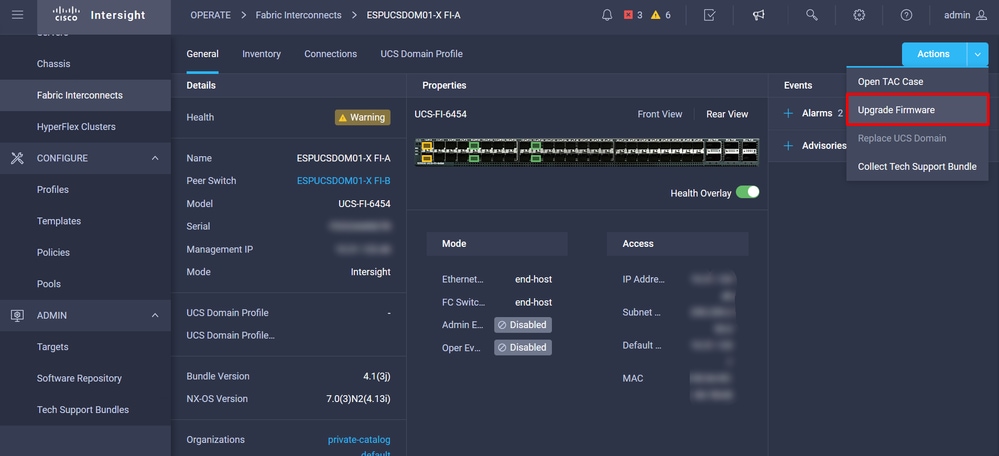Viewport: 999px width, 456px height.
Task: Open Templates in the sidebar
Action: (85, 221)
